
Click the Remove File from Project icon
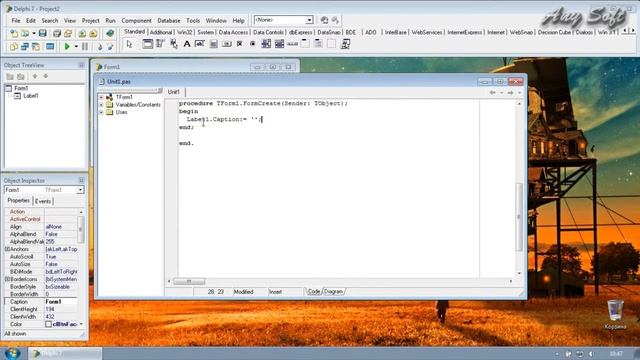pyautogui.click(x=93, y=33)
